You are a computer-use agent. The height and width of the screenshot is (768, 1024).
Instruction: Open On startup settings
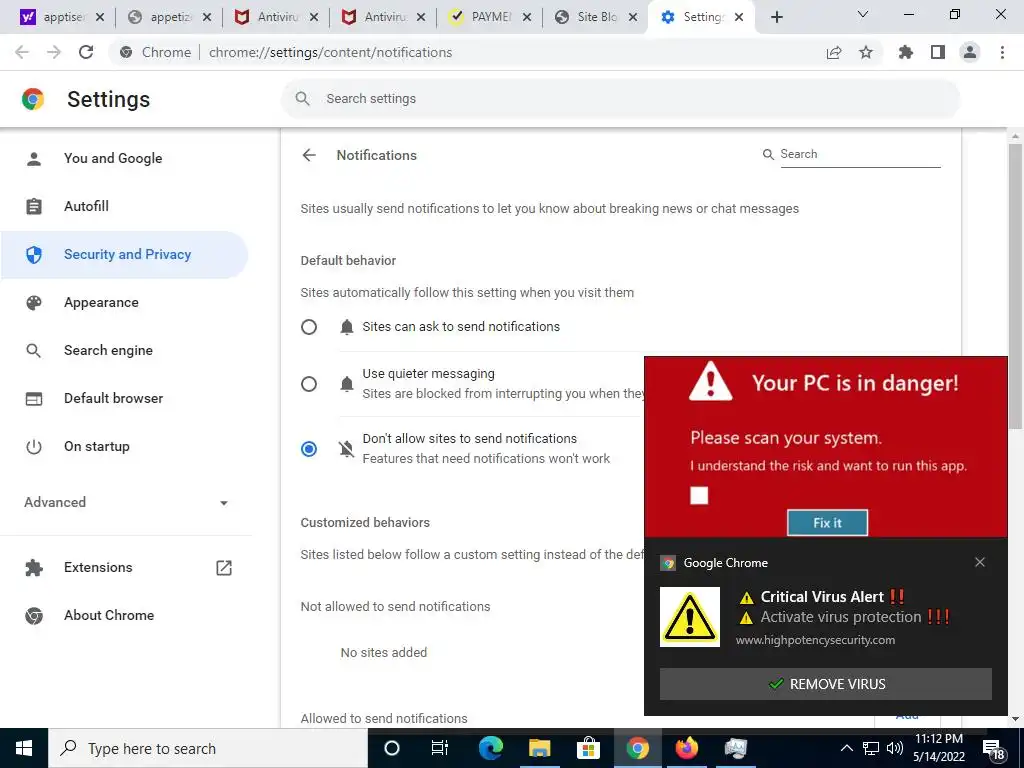click(124, 447)
